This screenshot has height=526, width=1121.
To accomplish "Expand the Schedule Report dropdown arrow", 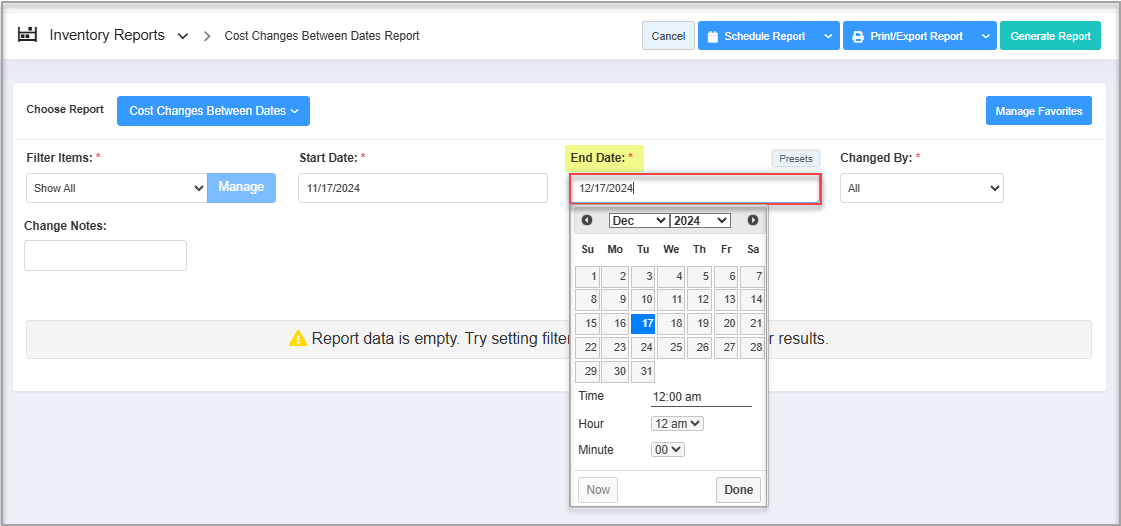I will (828, 37).
